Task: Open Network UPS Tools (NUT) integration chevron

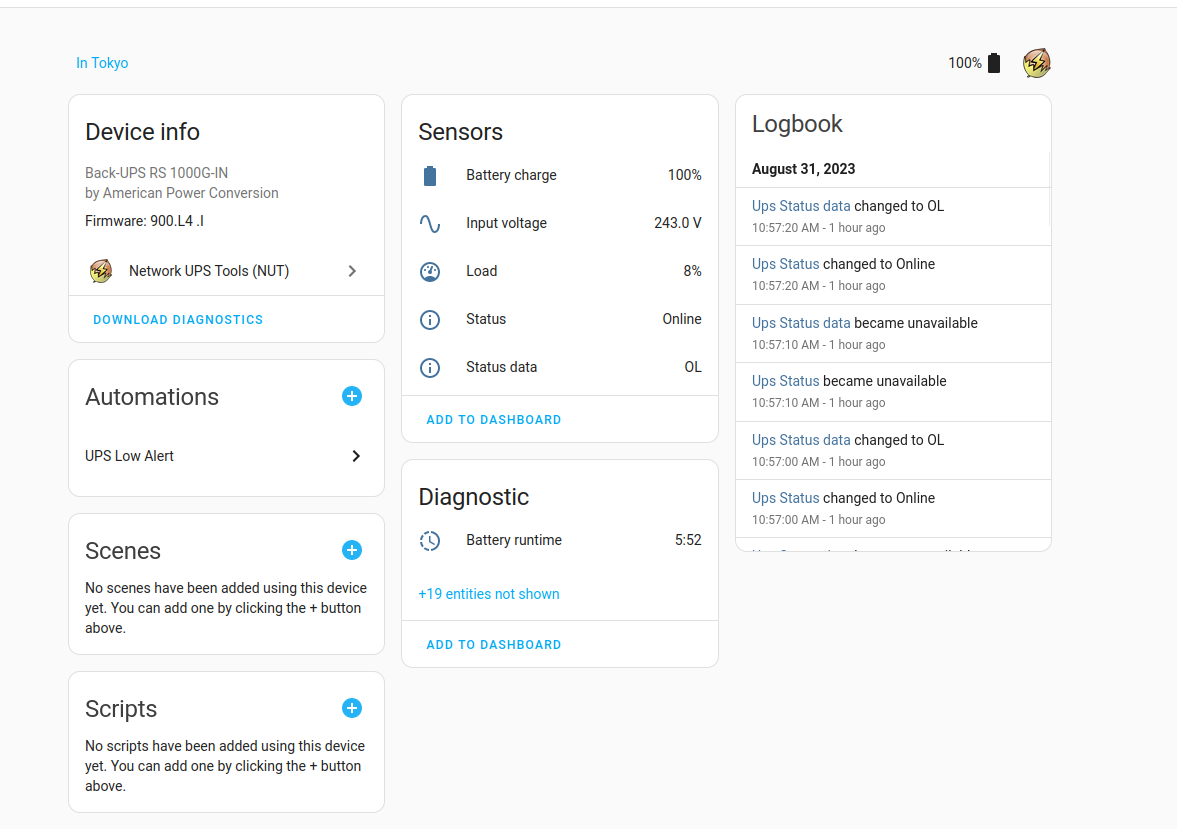Action: pyautogui.click(x=352, y=271)
